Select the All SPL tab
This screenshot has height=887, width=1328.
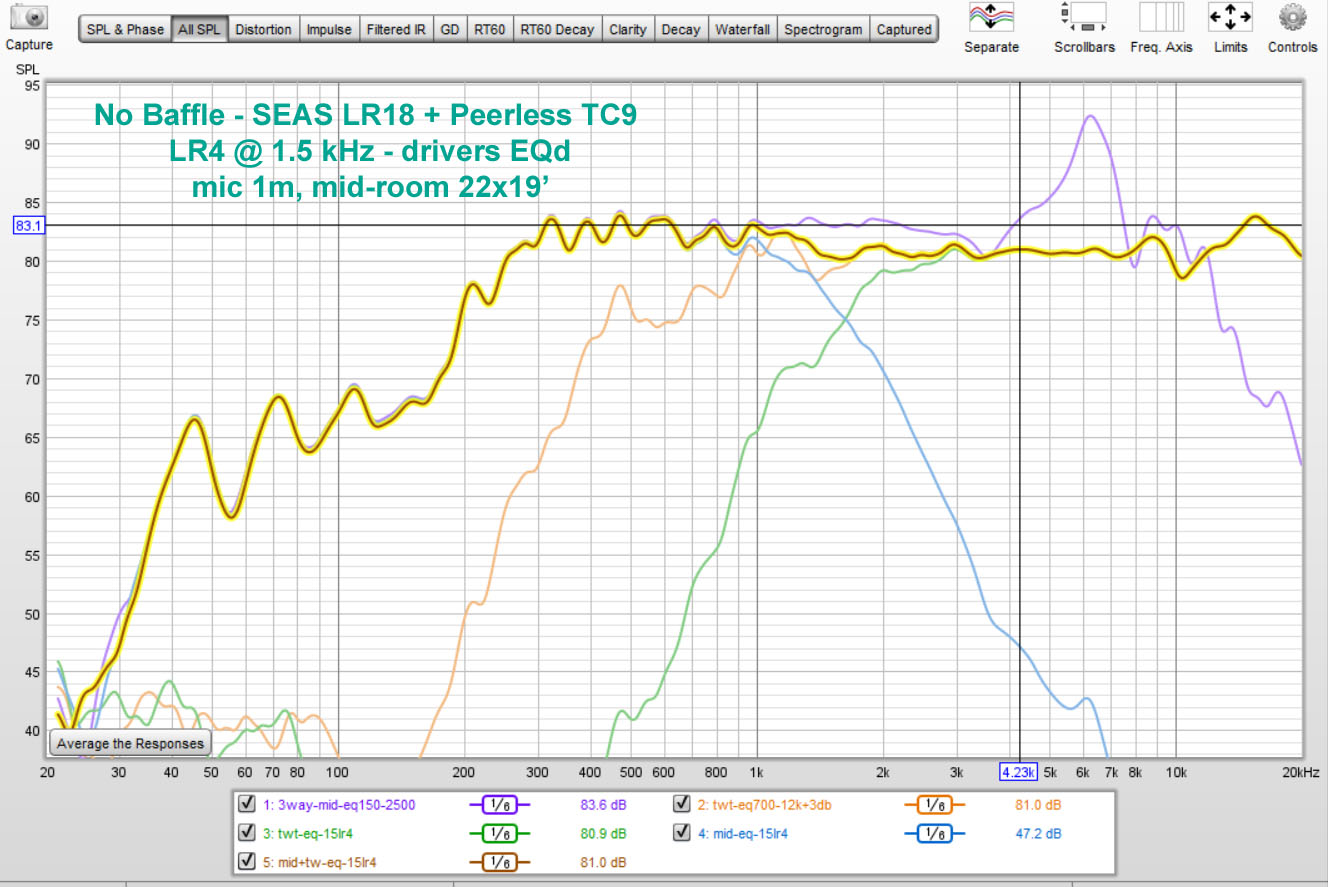click(x=199, y=30)
